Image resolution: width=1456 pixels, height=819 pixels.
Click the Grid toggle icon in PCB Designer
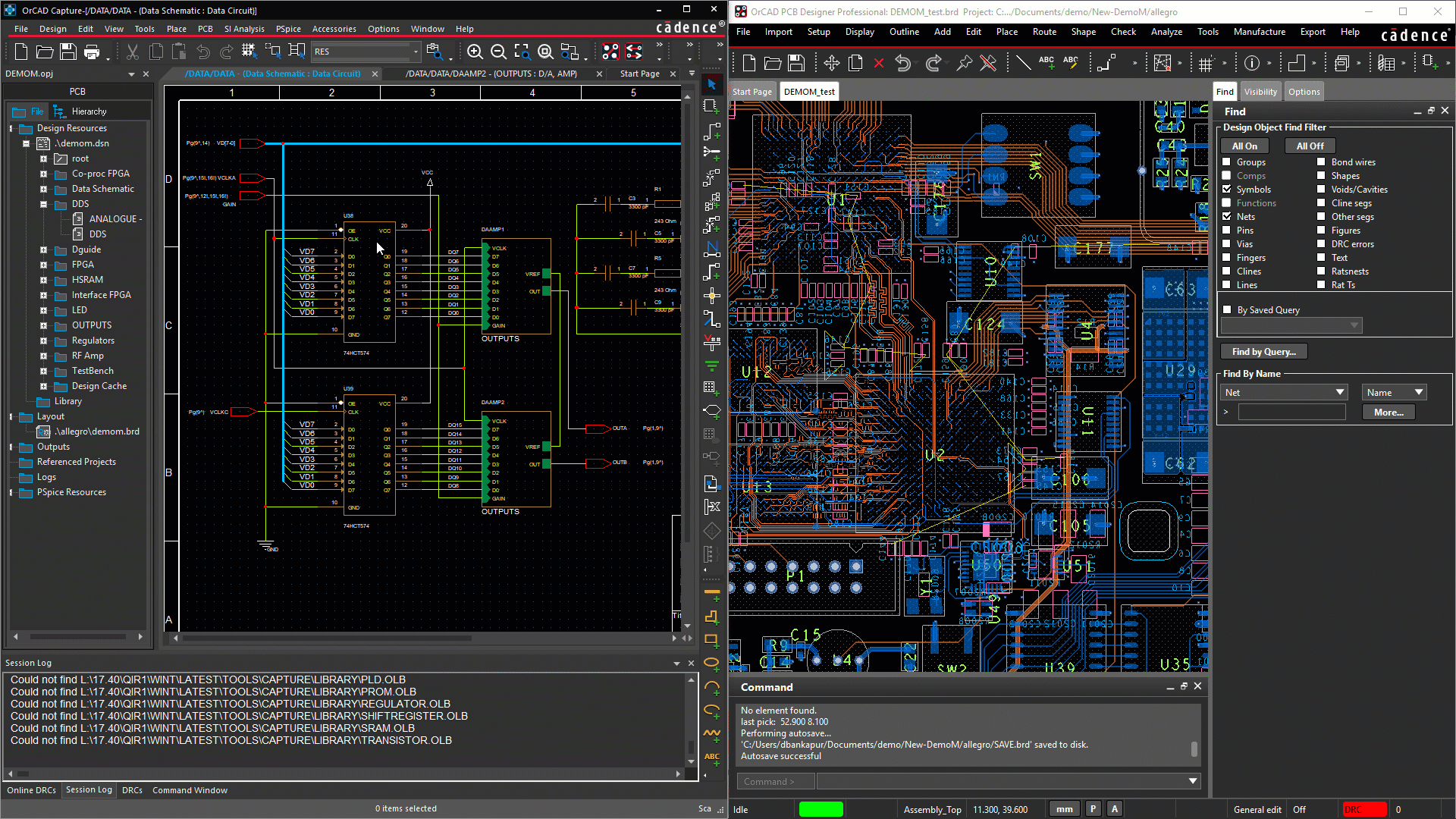pos(1206,63)
